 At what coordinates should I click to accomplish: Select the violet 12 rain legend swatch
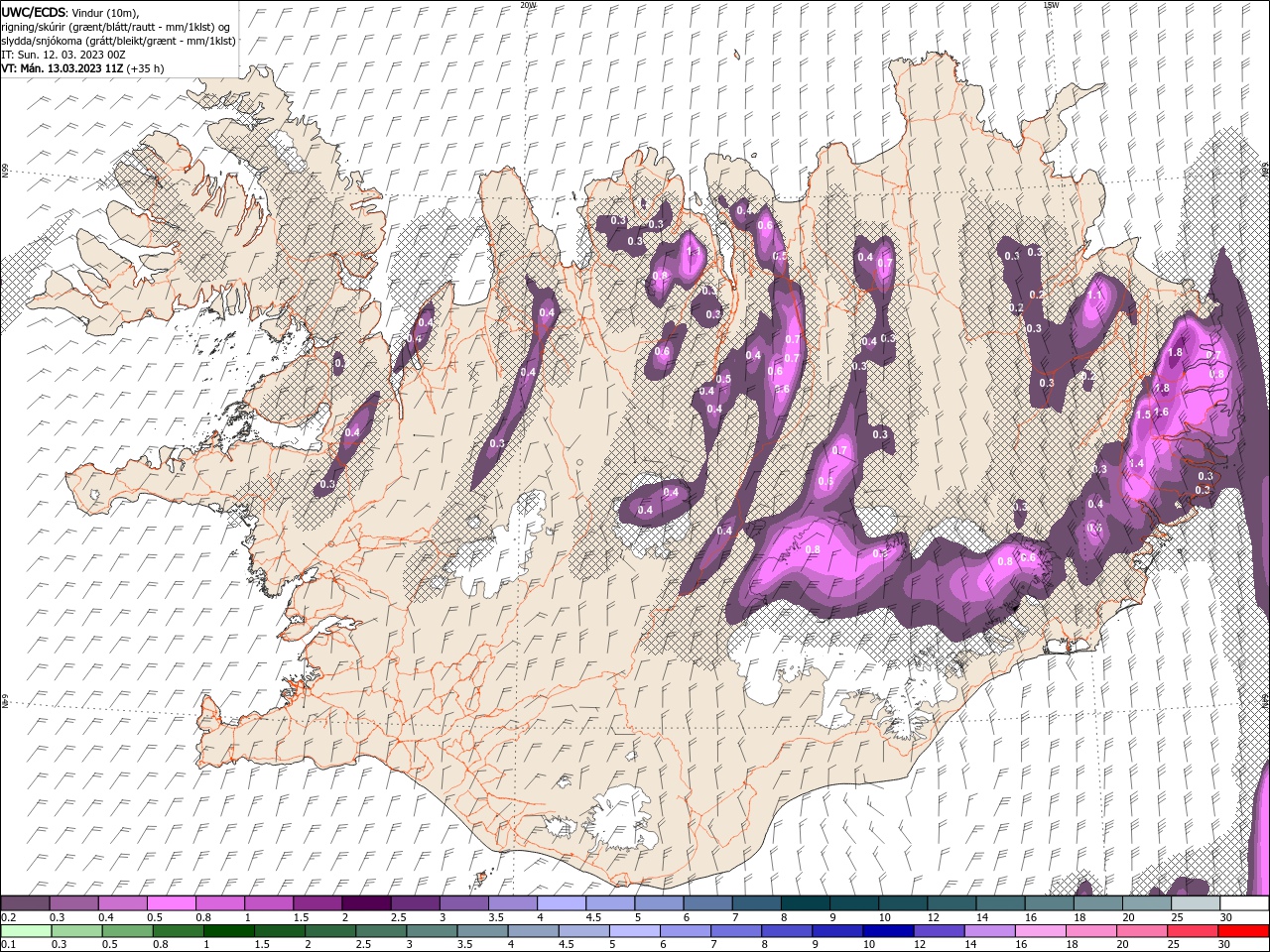pyautogui.click(x=939, y=931)
